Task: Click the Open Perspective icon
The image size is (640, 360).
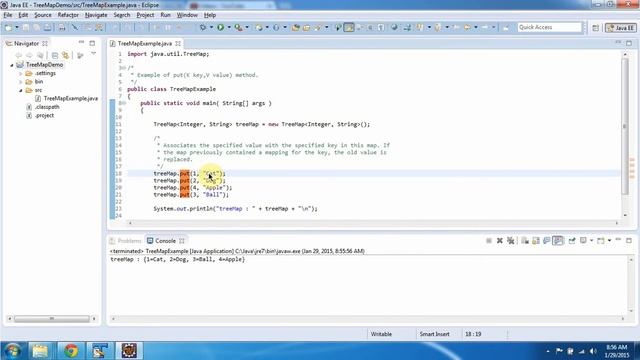Action: click(x=596, y=28)
